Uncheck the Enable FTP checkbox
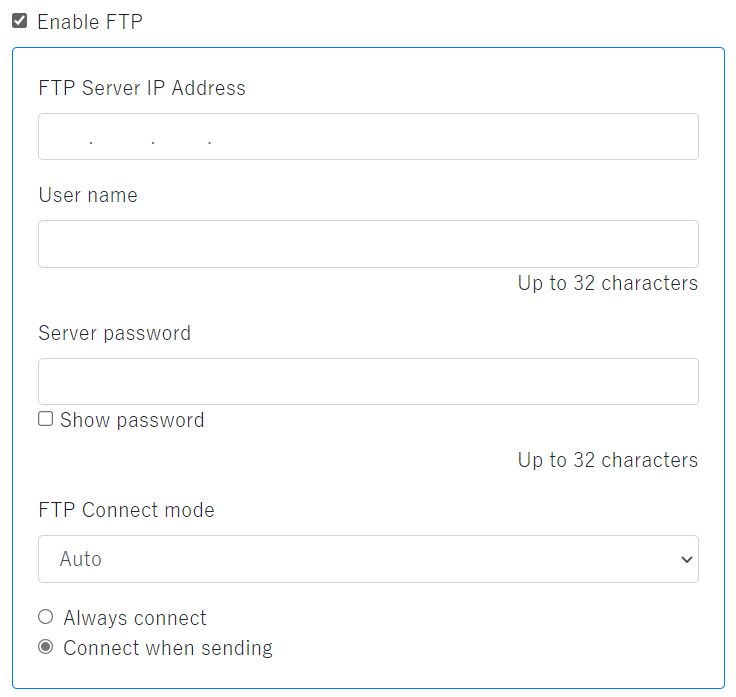Viewport: 736px width, 697px height. point(19,20)
